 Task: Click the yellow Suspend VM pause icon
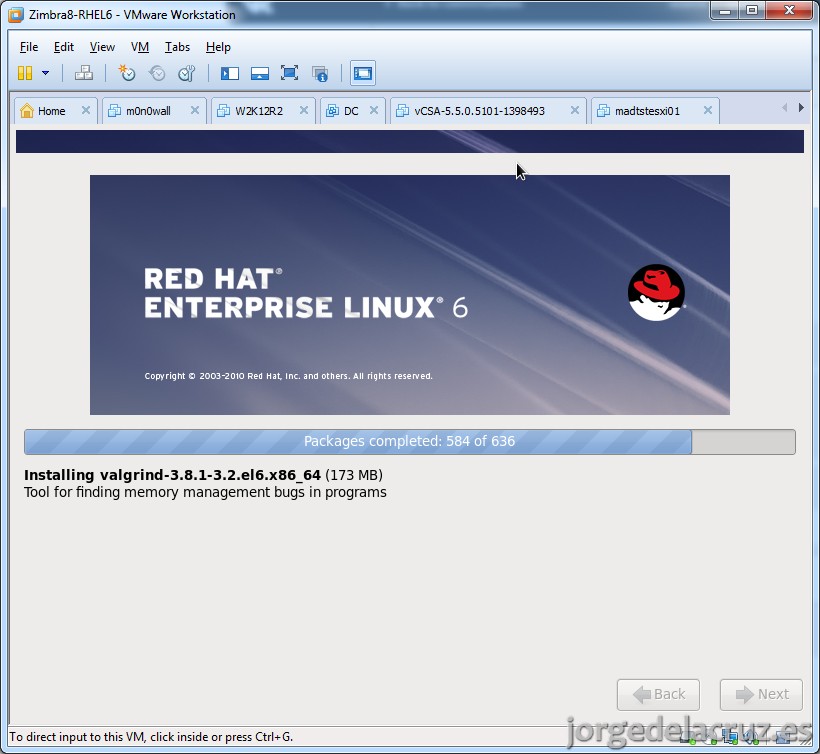point(25,73)
